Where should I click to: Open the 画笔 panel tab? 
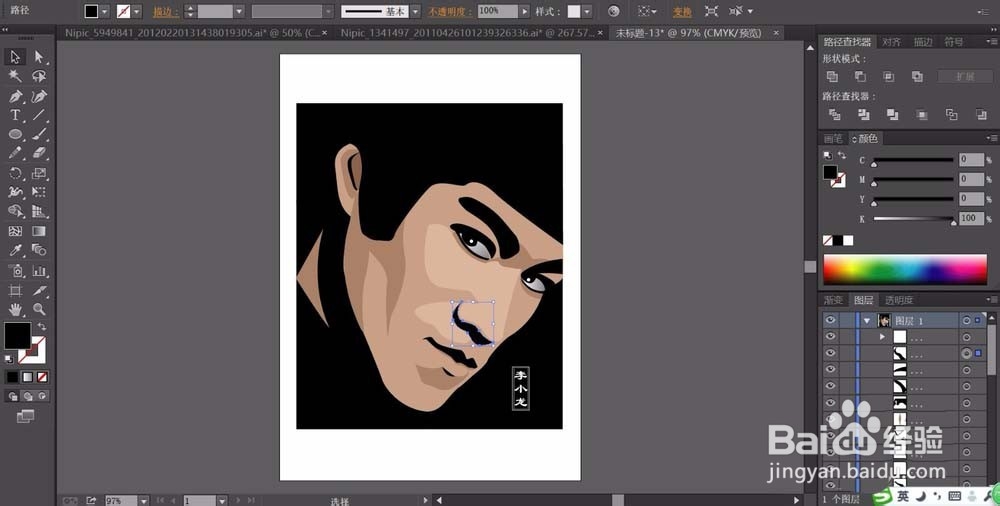tap(833, 138)
